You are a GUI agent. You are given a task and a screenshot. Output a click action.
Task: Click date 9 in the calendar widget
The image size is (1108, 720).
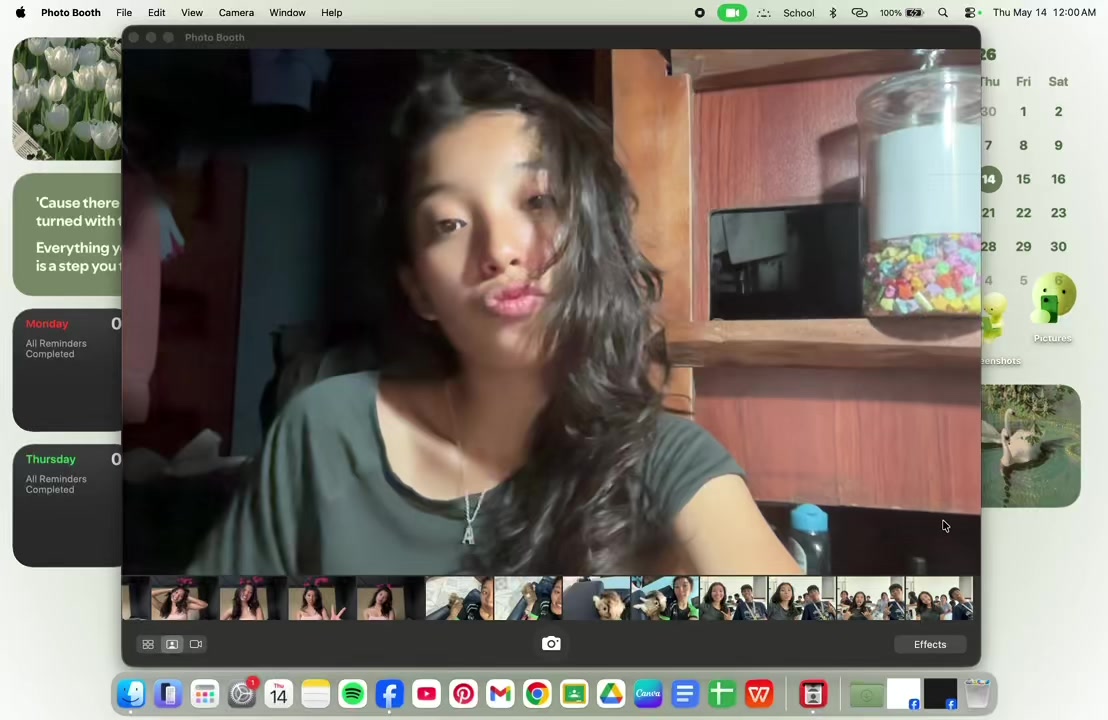pyautogui.click(x=1058, y=145)
